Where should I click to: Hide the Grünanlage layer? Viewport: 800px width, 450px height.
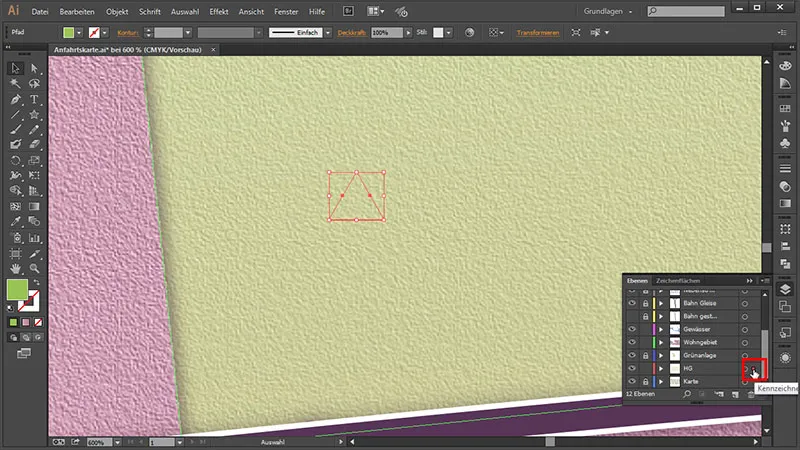click(632, 355)
